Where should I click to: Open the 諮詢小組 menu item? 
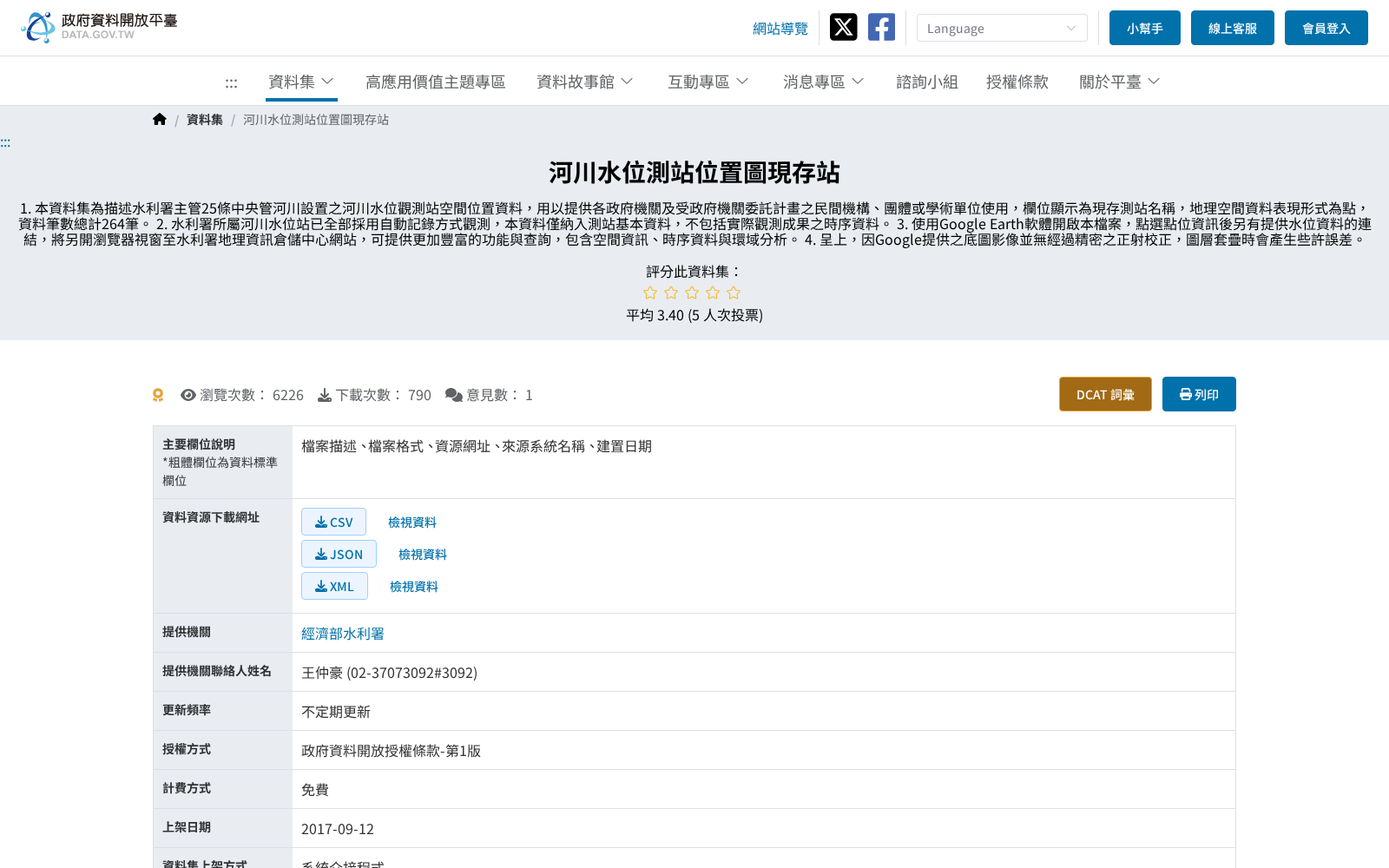click(x=927, y=82)
